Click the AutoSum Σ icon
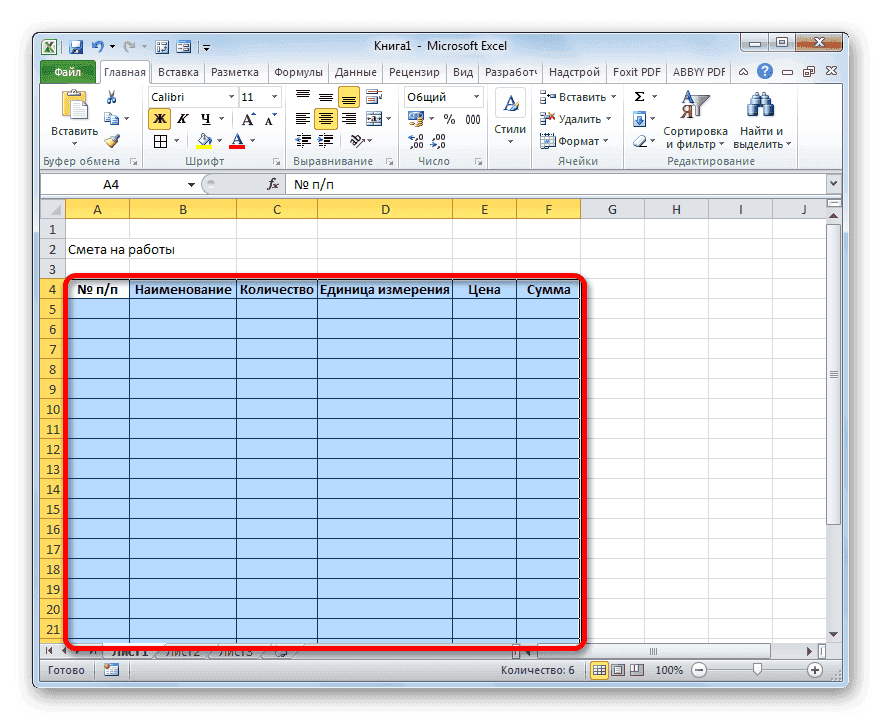The height and width of the screenshot is (721, 882). (x=641, y=96)
